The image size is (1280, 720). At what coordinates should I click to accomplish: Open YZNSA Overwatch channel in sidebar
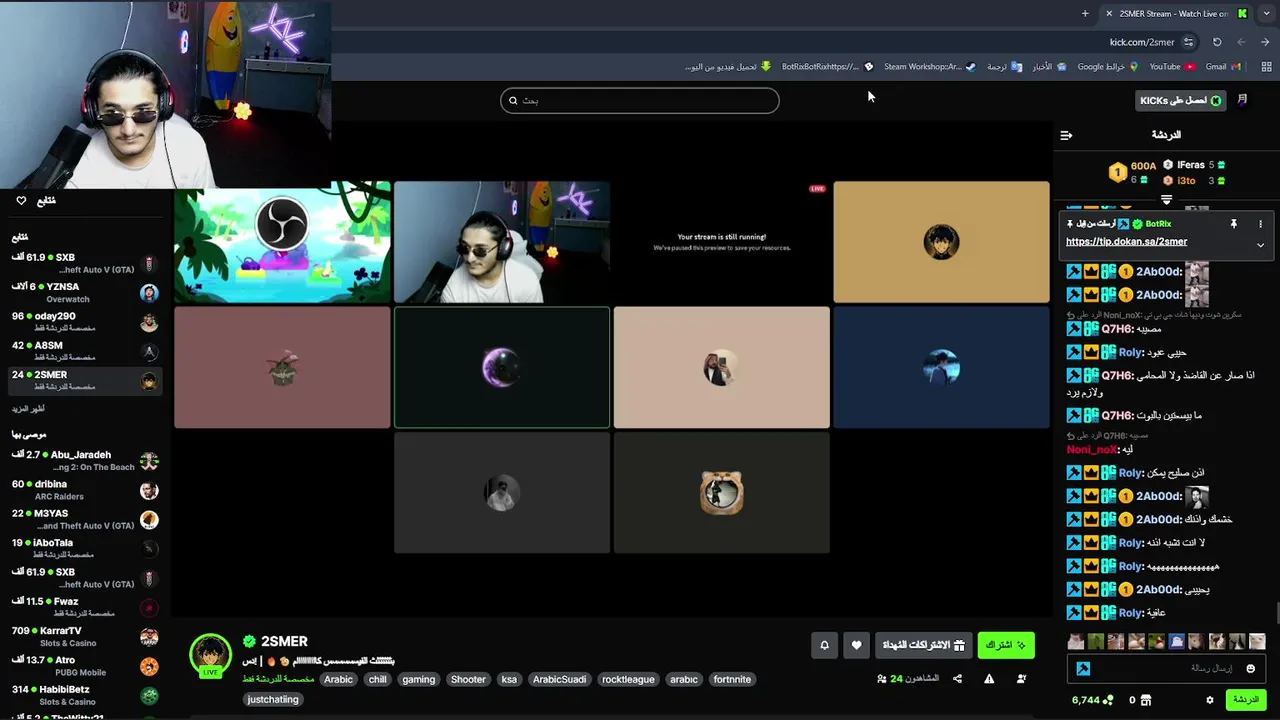85,292
